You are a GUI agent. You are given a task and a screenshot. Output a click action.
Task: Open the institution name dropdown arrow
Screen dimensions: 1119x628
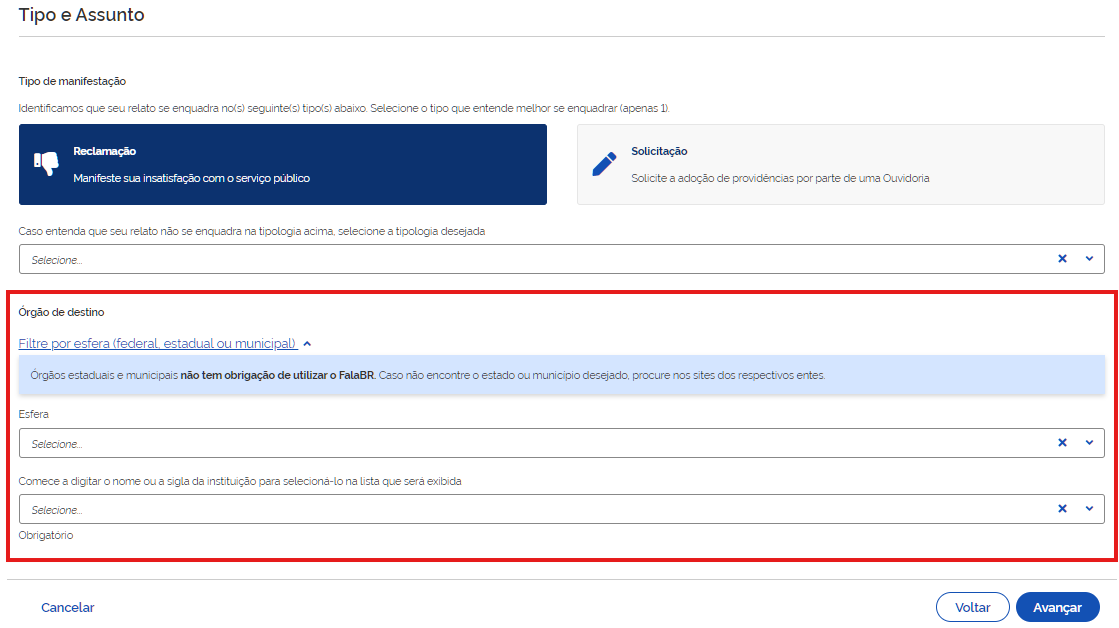click(1089, 509)
